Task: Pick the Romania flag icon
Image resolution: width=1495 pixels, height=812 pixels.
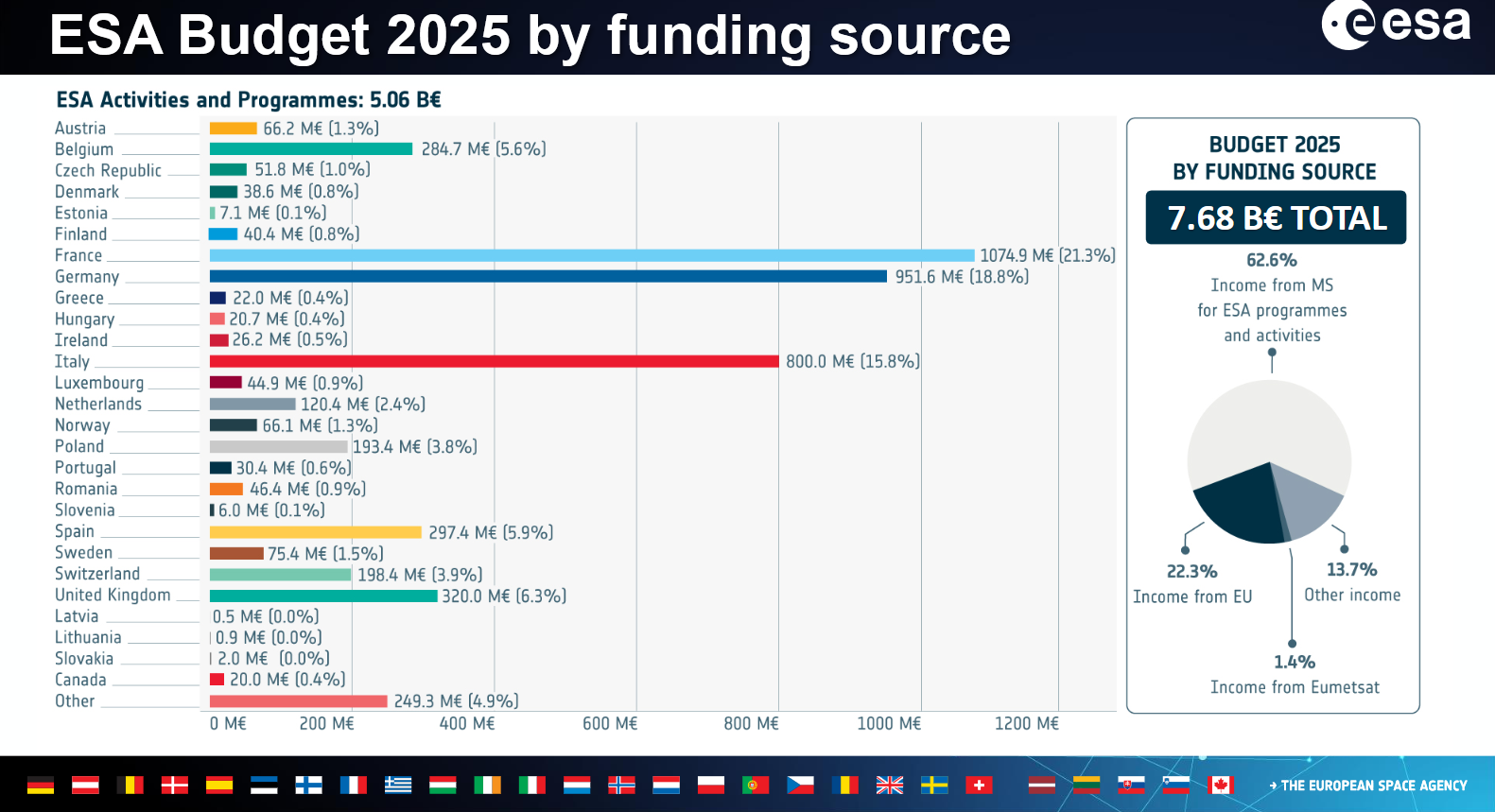Action: click(x=845, y=785)
